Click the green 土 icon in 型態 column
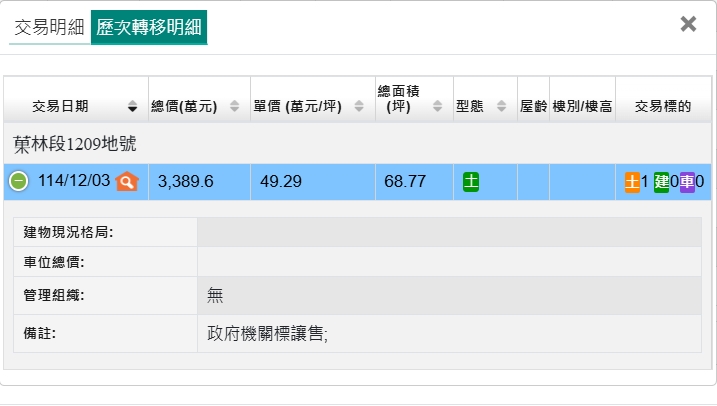The image size is (717, 406). [471, 181]
